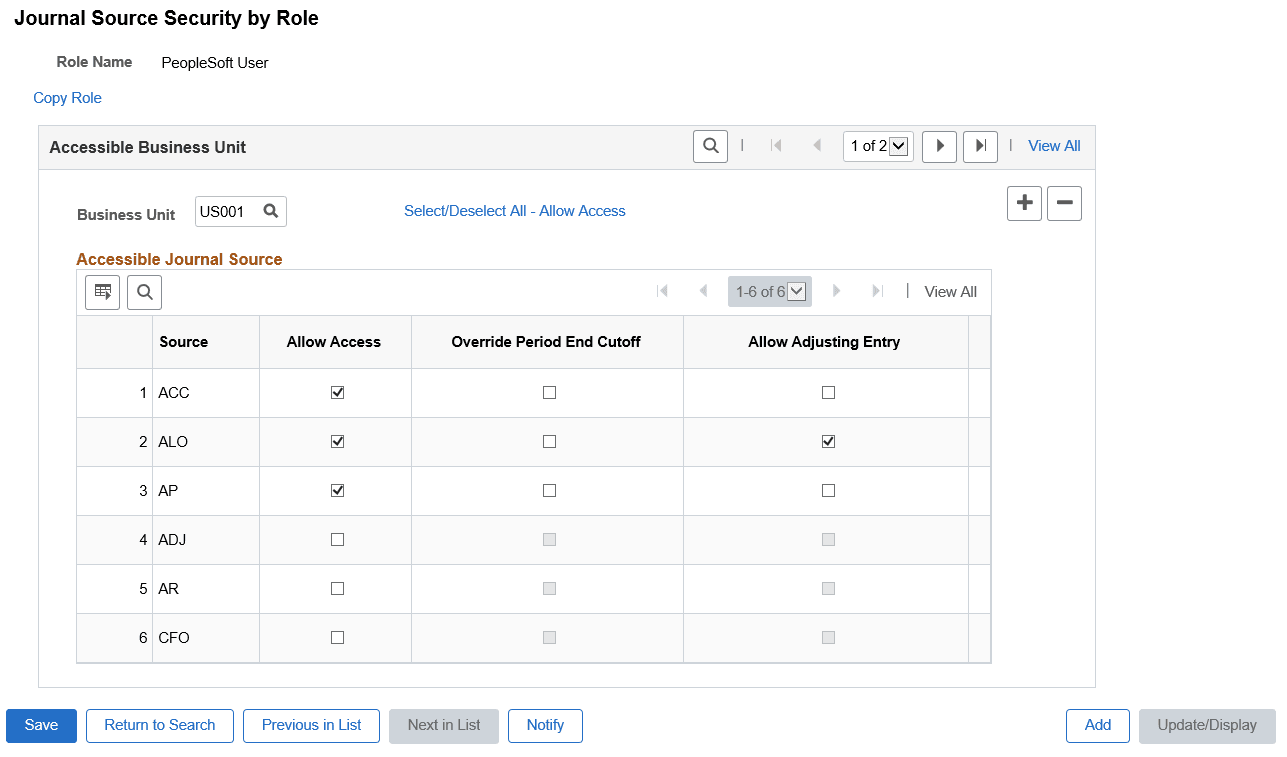Click the find magnifier in the Accessible Journal Source toolbar

(144, 292)
